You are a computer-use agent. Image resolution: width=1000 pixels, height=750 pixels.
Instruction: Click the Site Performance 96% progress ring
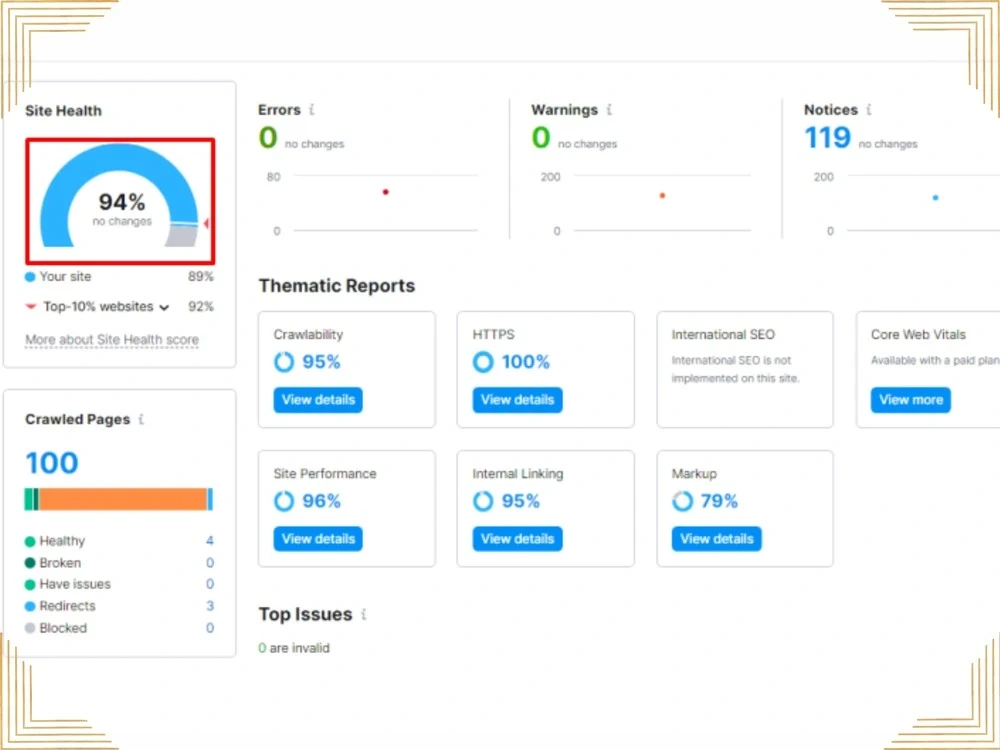click(x=284, y=501)
